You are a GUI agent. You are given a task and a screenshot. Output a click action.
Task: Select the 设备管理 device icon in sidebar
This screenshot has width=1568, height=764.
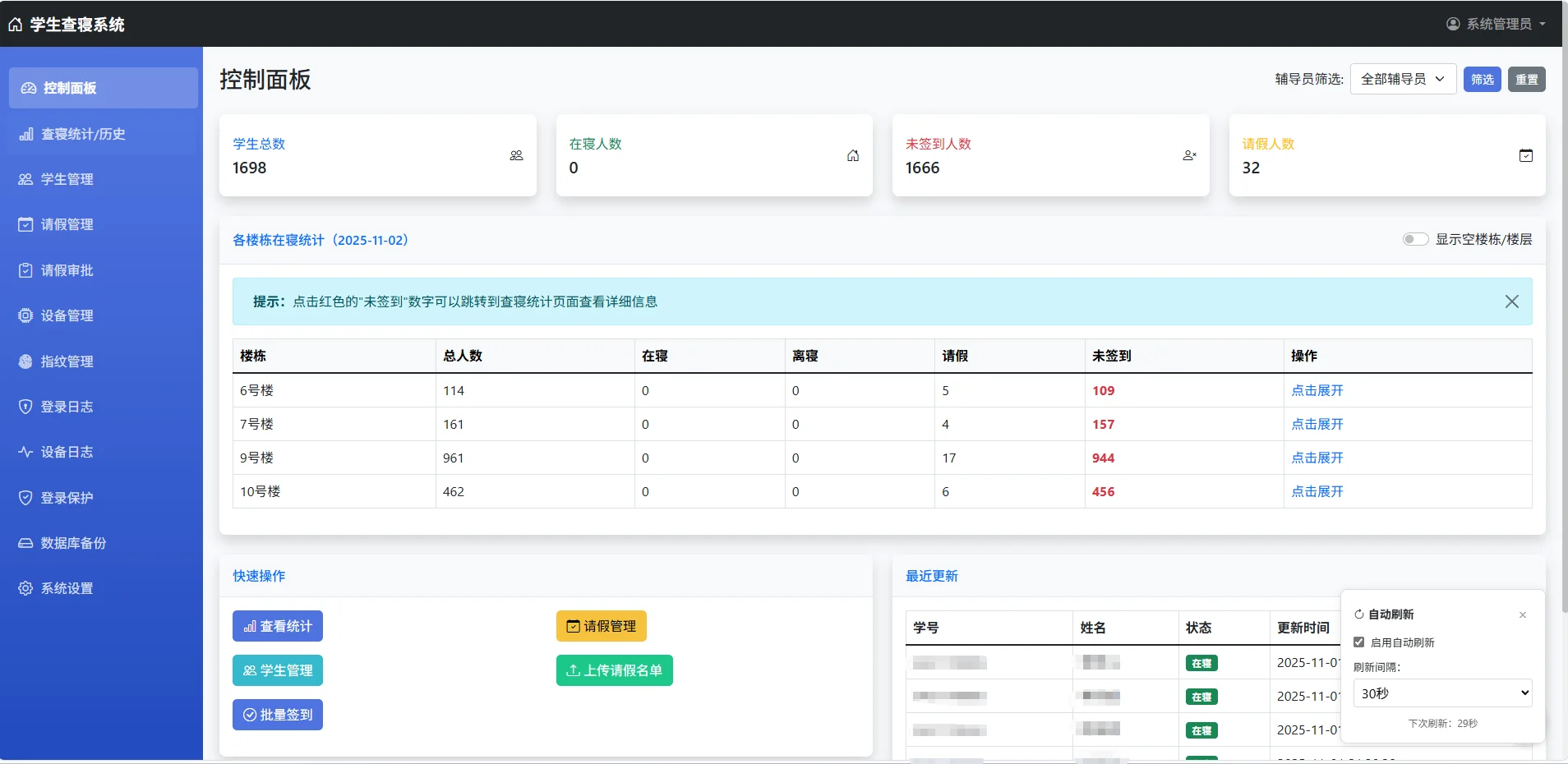tap(25, 315)
